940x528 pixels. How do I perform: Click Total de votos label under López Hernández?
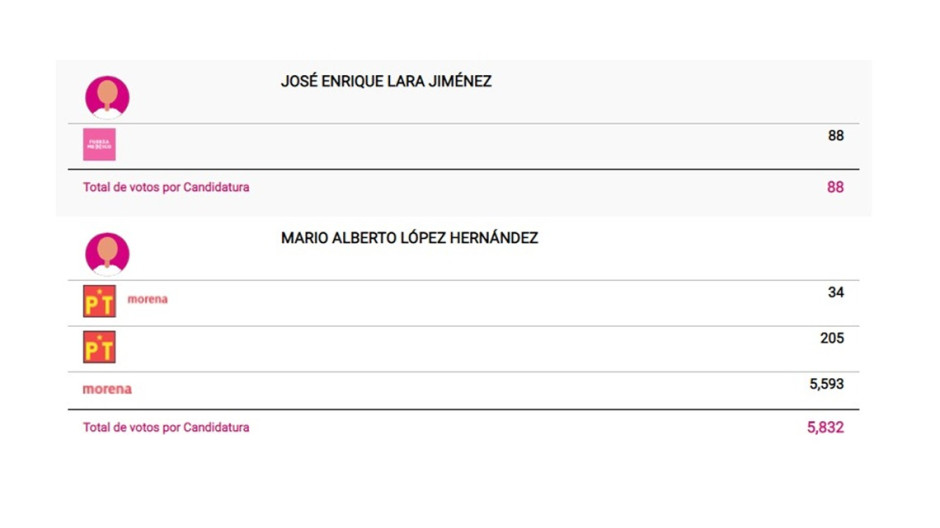point(166,427)
